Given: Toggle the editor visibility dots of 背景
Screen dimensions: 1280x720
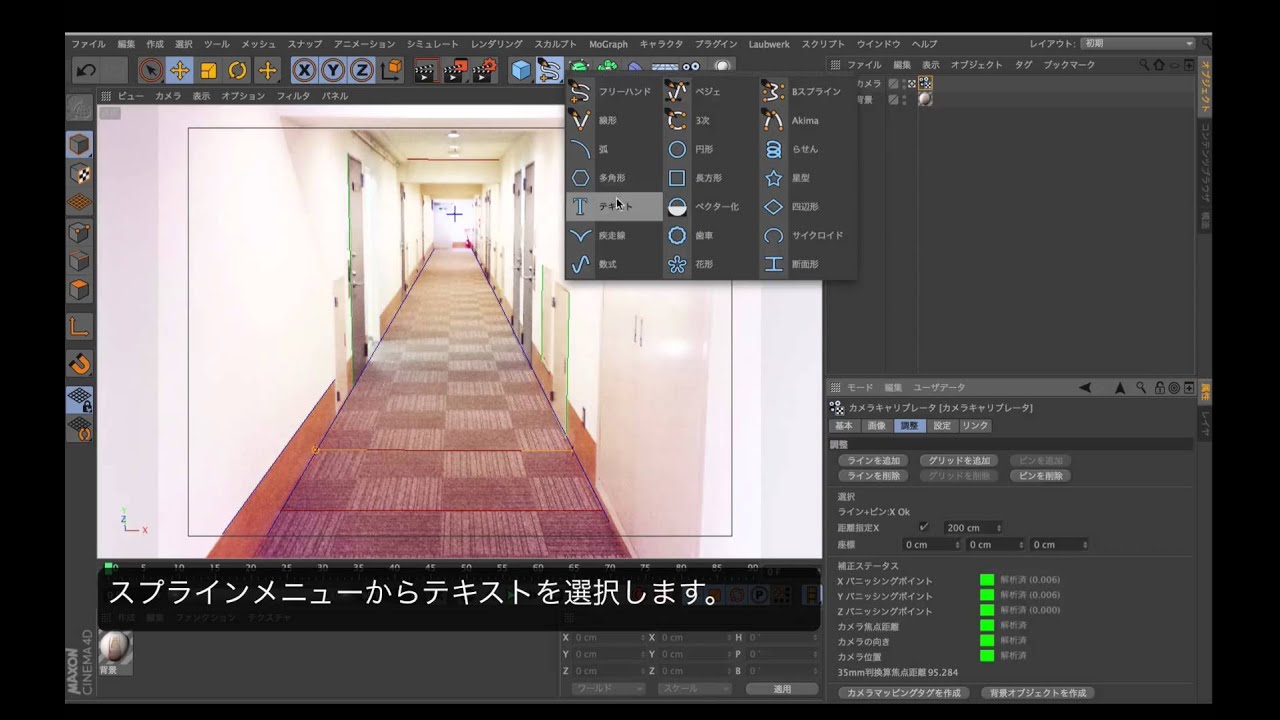Looking at the screenshot, I should pyautogui.click(x=905, y=100).
